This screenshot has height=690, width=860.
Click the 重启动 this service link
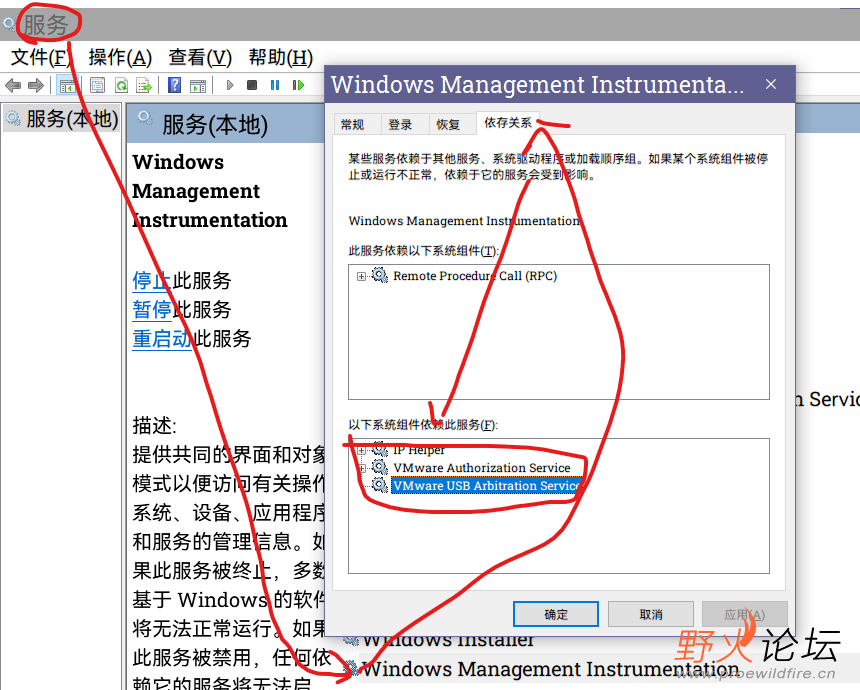pos(162,339)
